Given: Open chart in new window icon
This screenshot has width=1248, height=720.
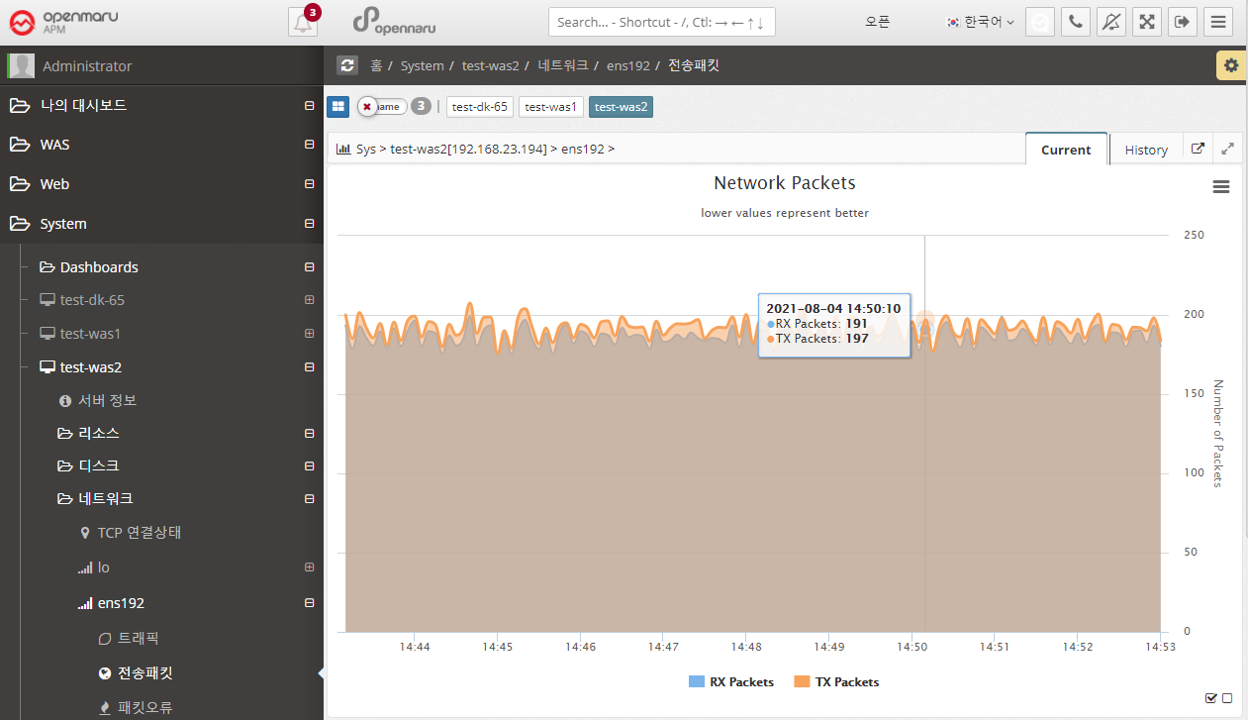Looking at the screenshot, I should tap(1198, 149).
